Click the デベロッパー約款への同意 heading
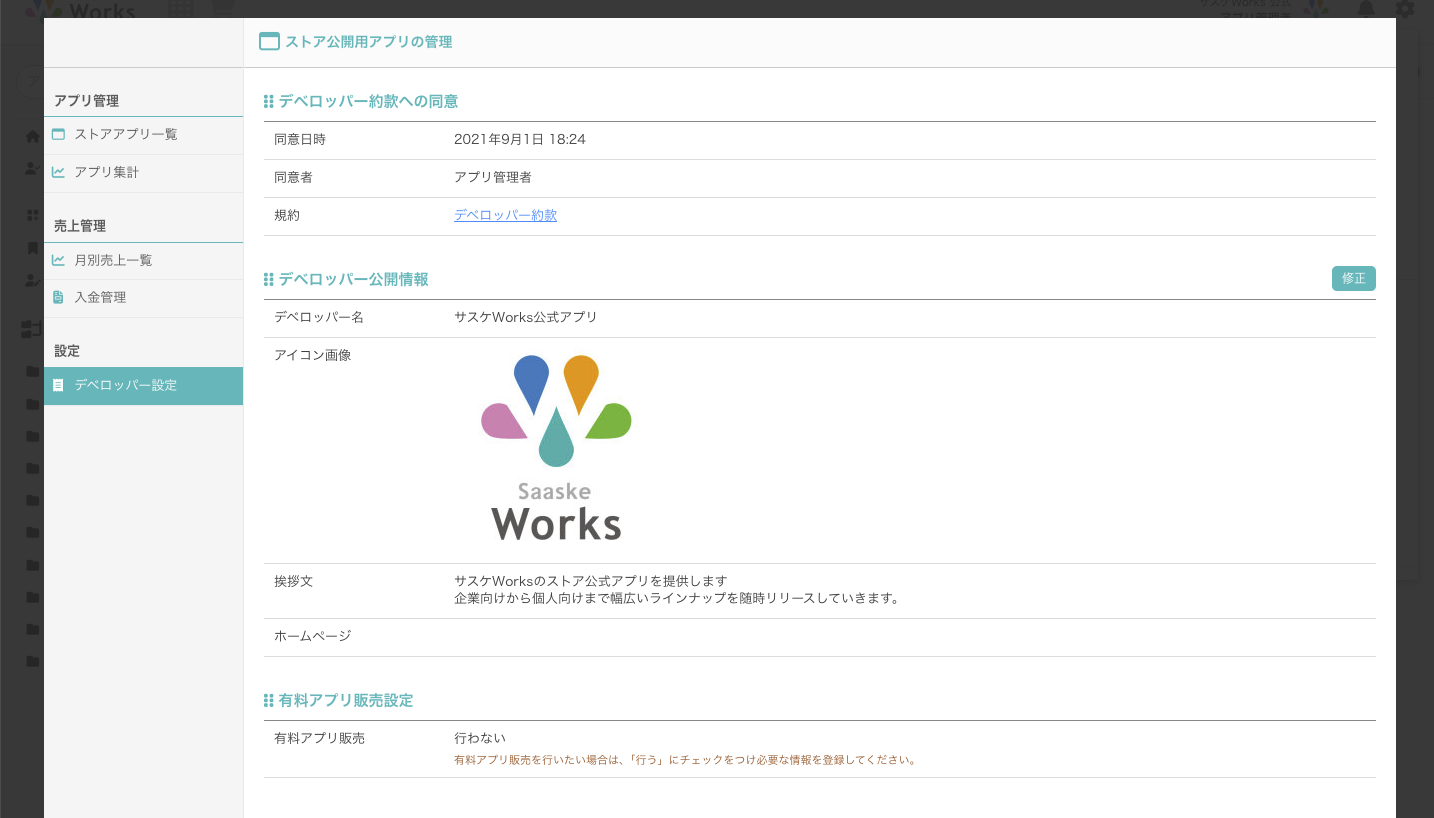This screenshot has height=818, width=1434. pyautogui.click(x=368, y=101)
